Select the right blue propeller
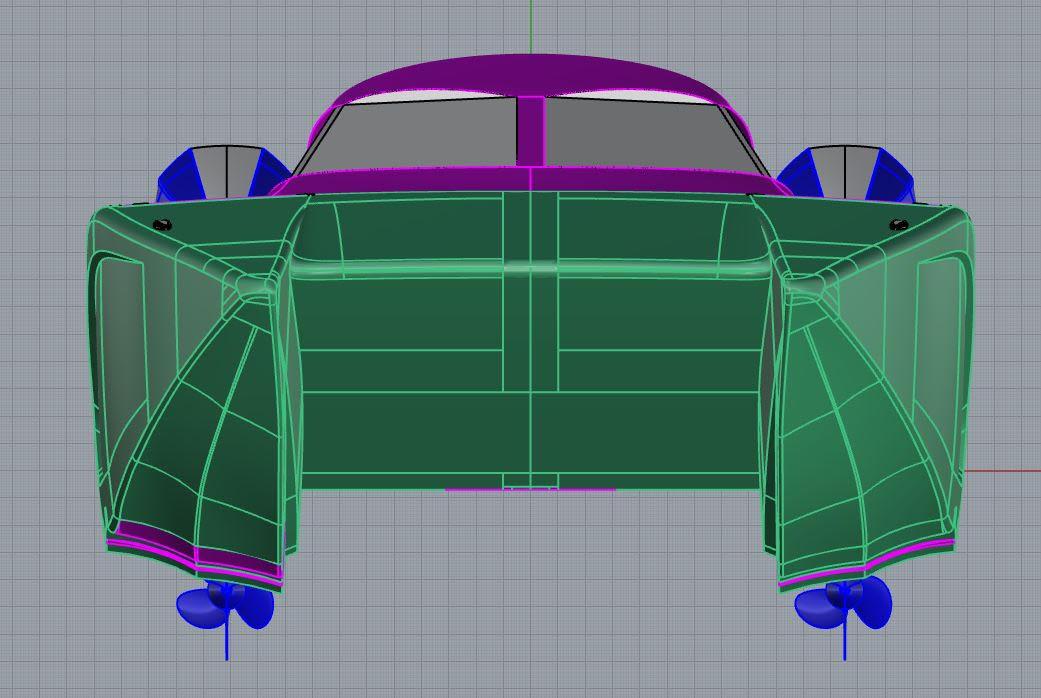The height and width of the screenshot is (698, 1041). [843, 603]
